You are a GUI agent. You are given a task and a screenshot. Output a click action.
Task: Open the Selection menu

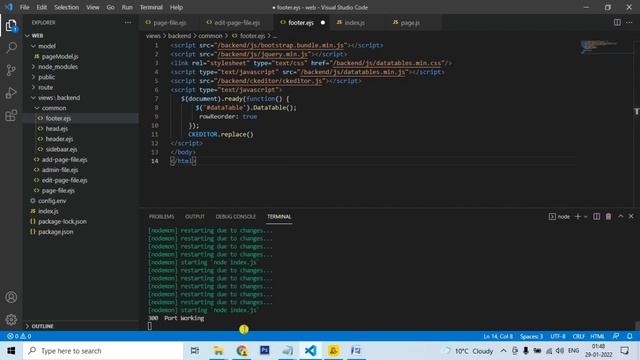coord(66,7)
